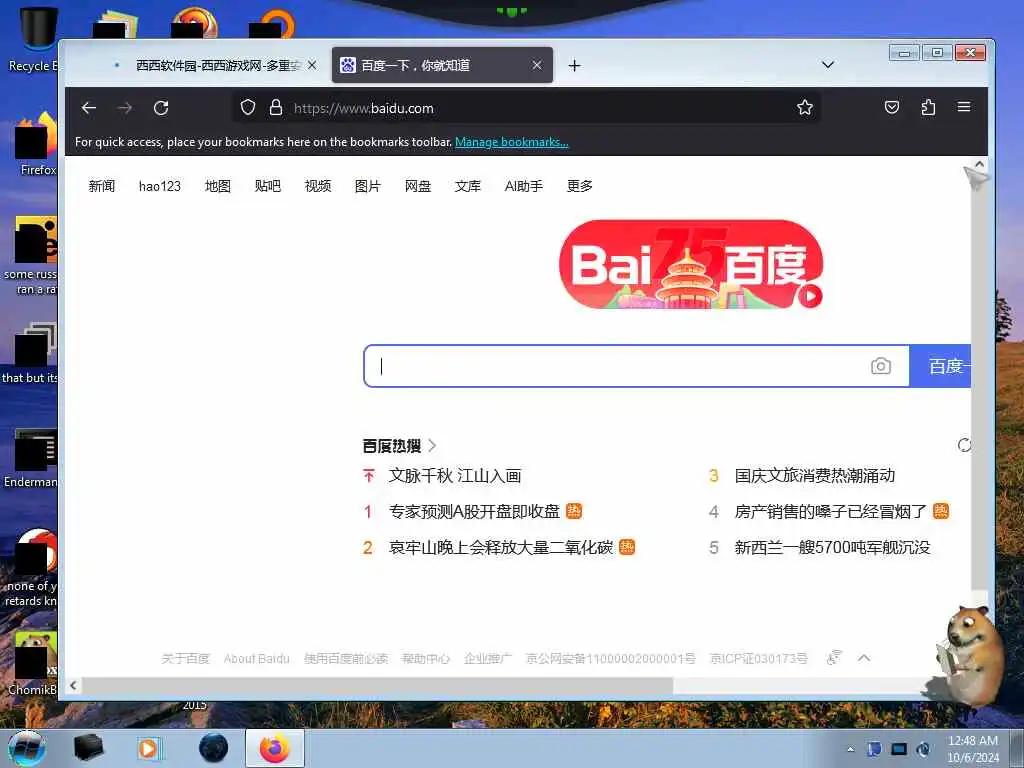1024x768 pixels.
Task: Open the 帮助中心 footer link
Action: click(x=426, y=658)
